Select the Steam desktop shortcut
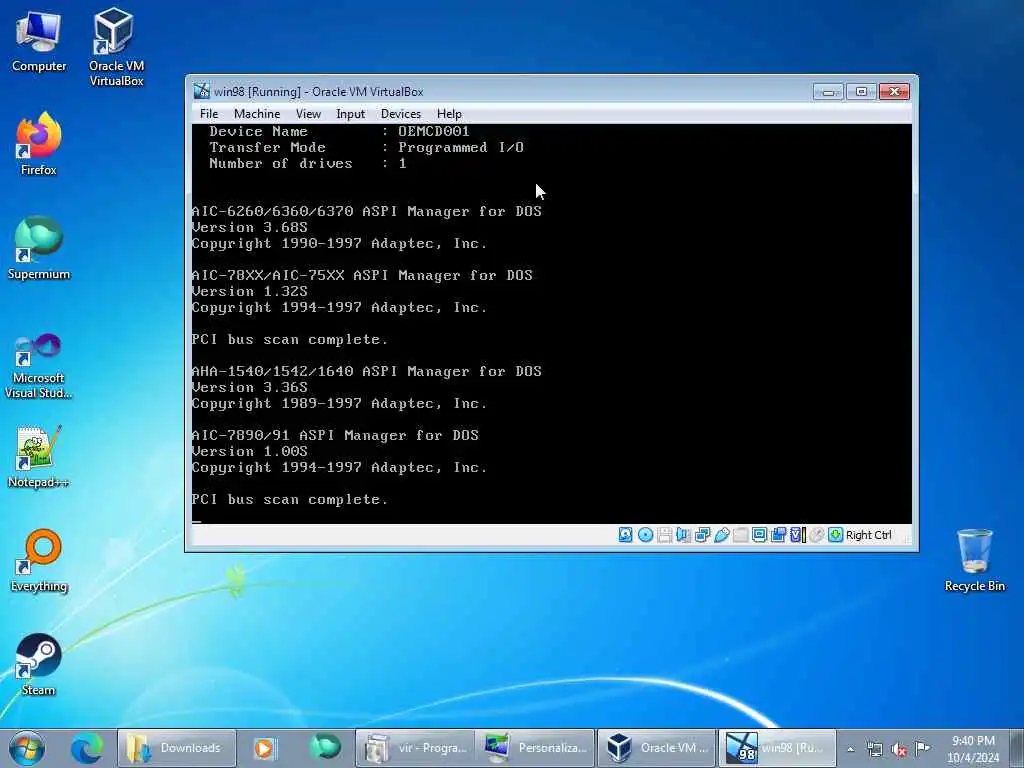Viewport: 1024px width, 768px height. pyautogui.click(x=39, y=665)
